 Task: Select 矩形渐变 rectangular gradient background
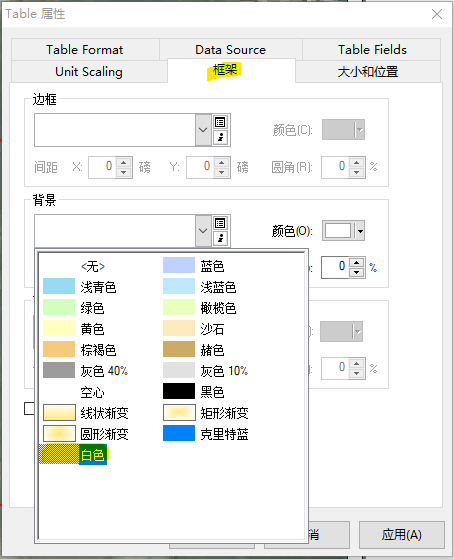pyautogui.click(x=206, y=413)
